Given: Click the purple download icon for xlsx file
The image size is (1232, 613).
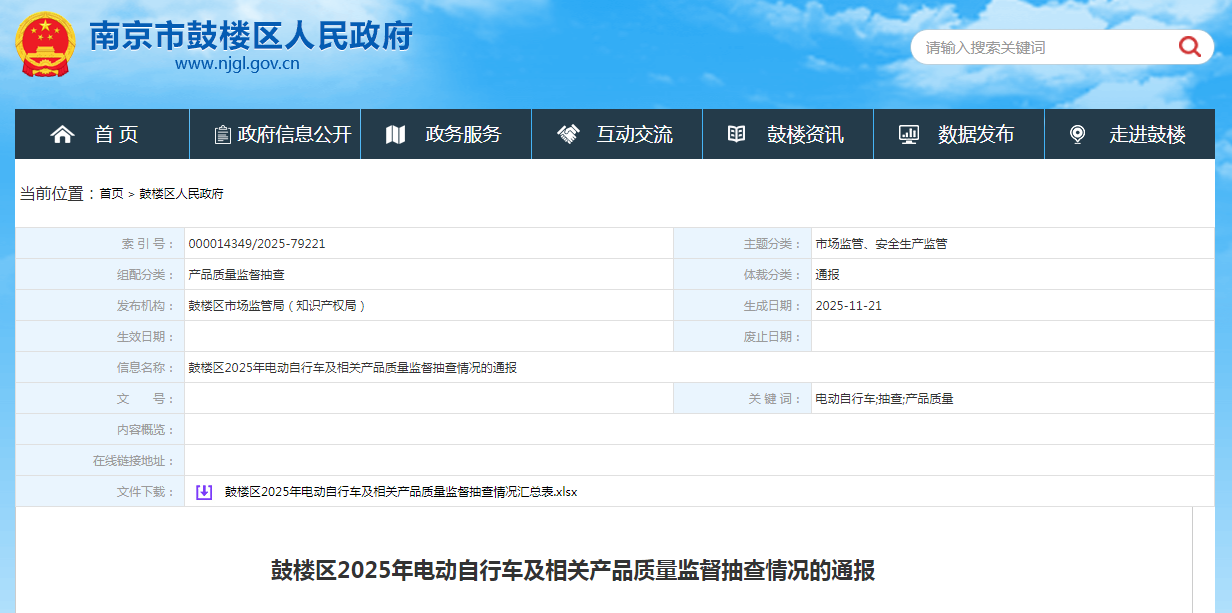Looking at the screenshot, I should coord(204,492).
